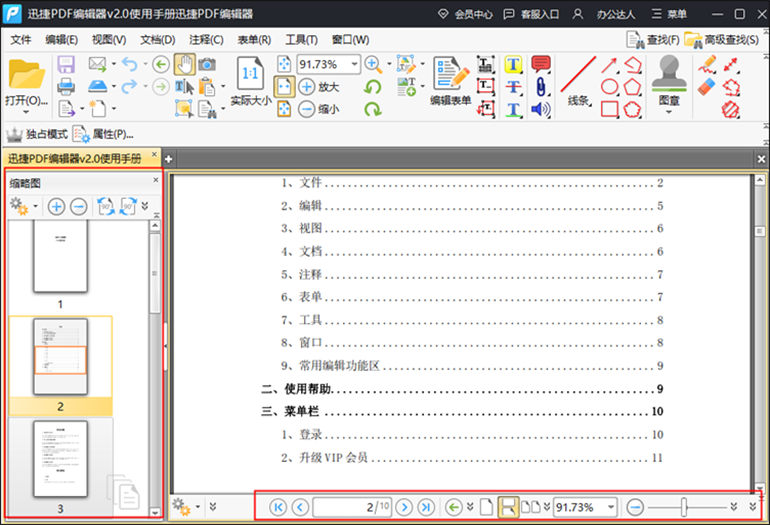Attach a file with paperclip tool

pyautogui.click(x=541, y=87)
